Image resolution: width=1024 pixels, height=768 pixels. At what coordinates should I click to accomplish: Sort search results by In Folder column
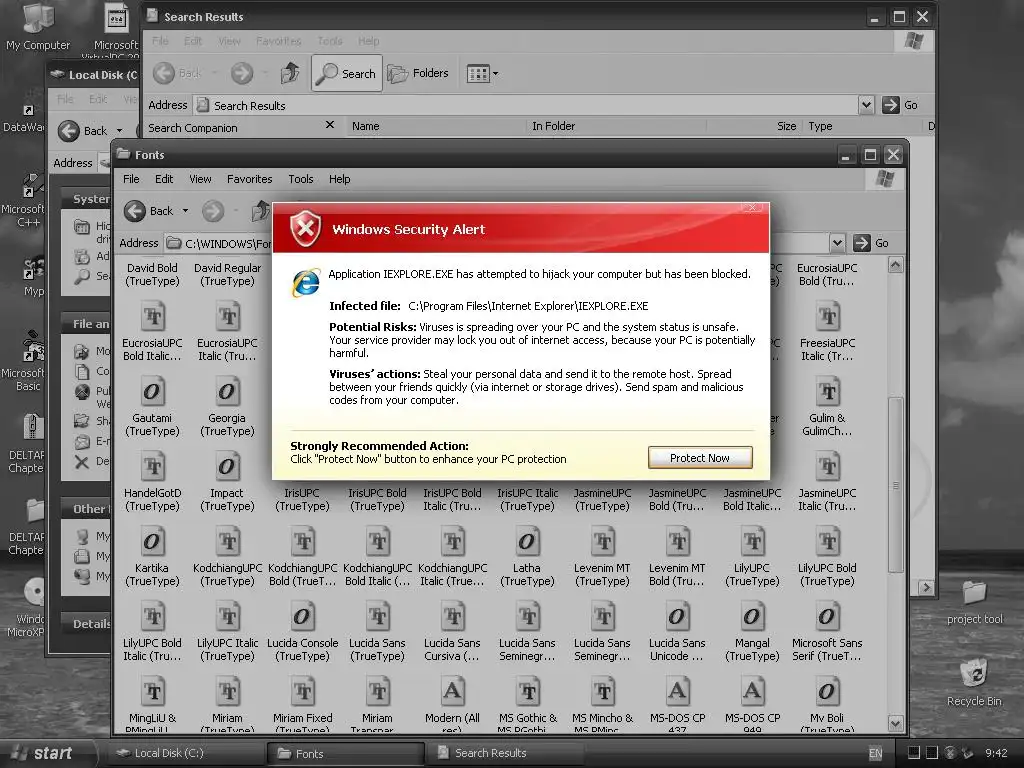click(x=616, y=126)
